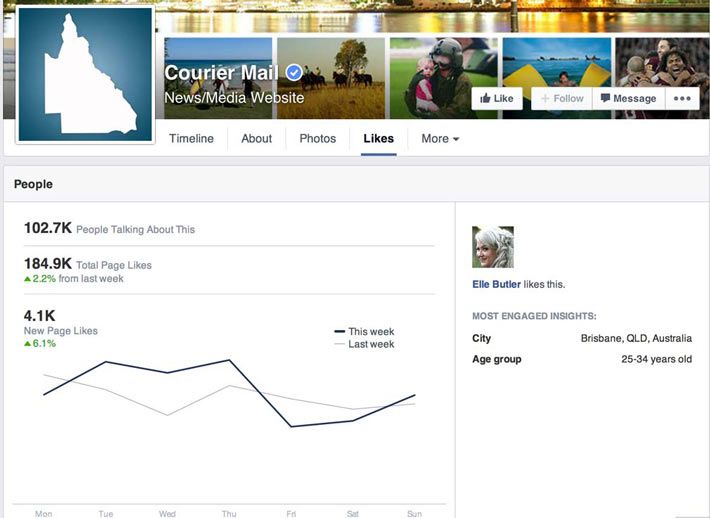Open the three-dots more actions menu
This screenshot has width=710, height=518.
682,98
